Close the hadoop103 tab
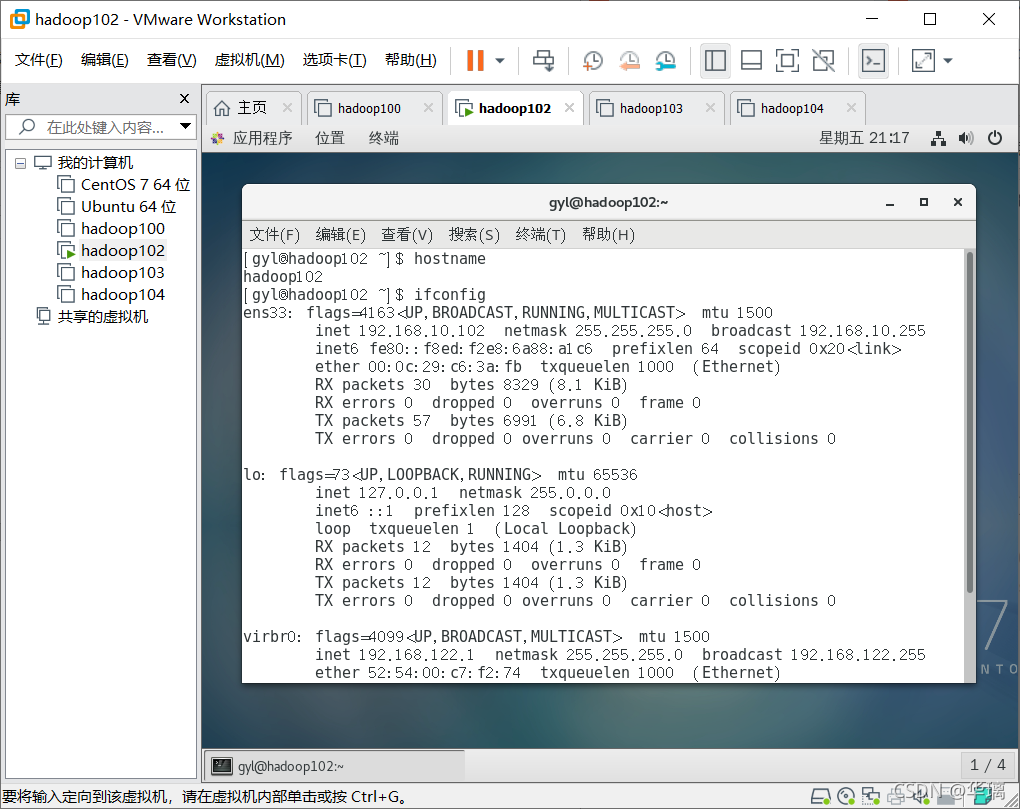This screenshot has width=1020, height=809. pos(710,107)
